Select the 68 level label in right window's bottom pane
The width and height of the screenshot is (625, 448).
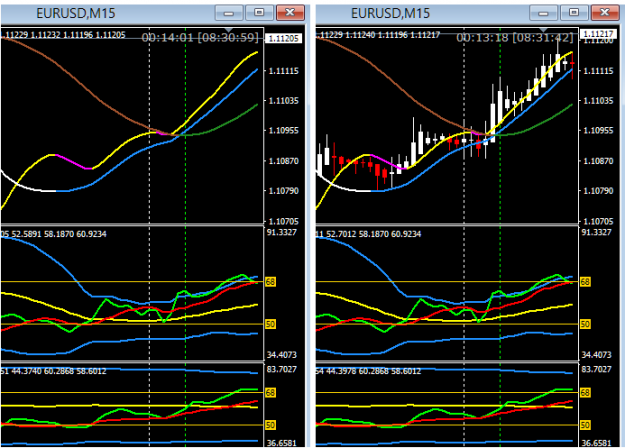coord(585,393)
